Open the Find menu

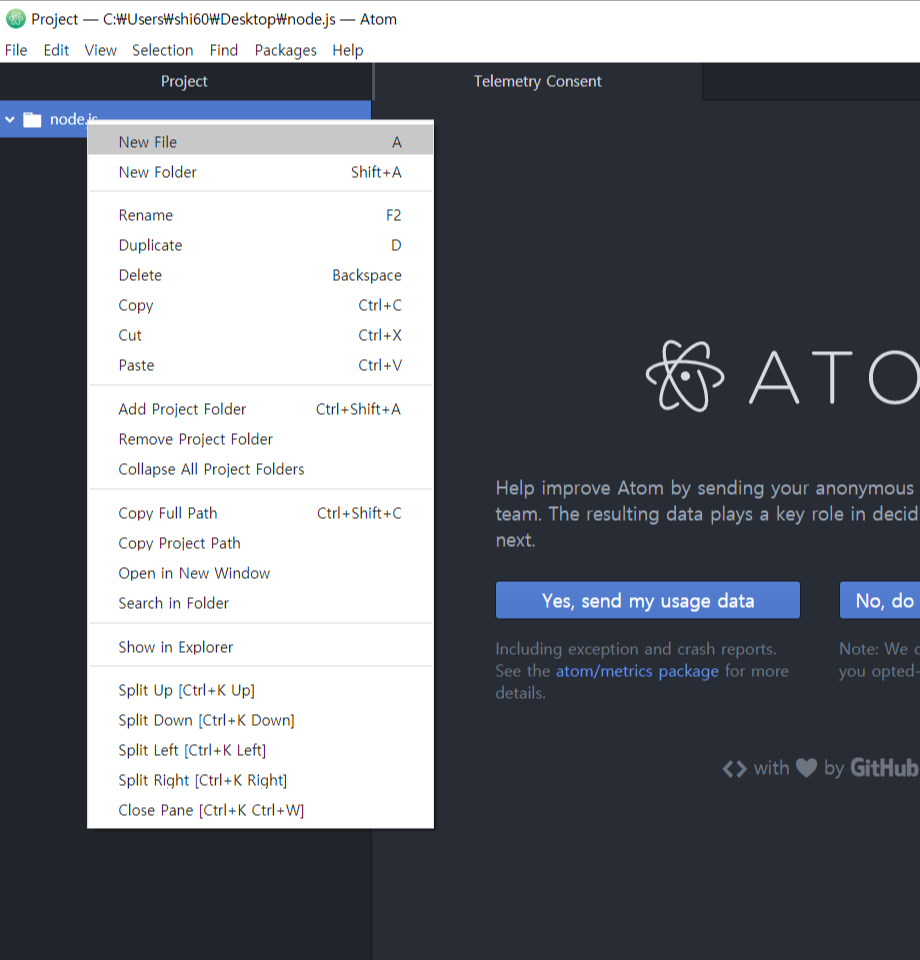coord(223,50)
